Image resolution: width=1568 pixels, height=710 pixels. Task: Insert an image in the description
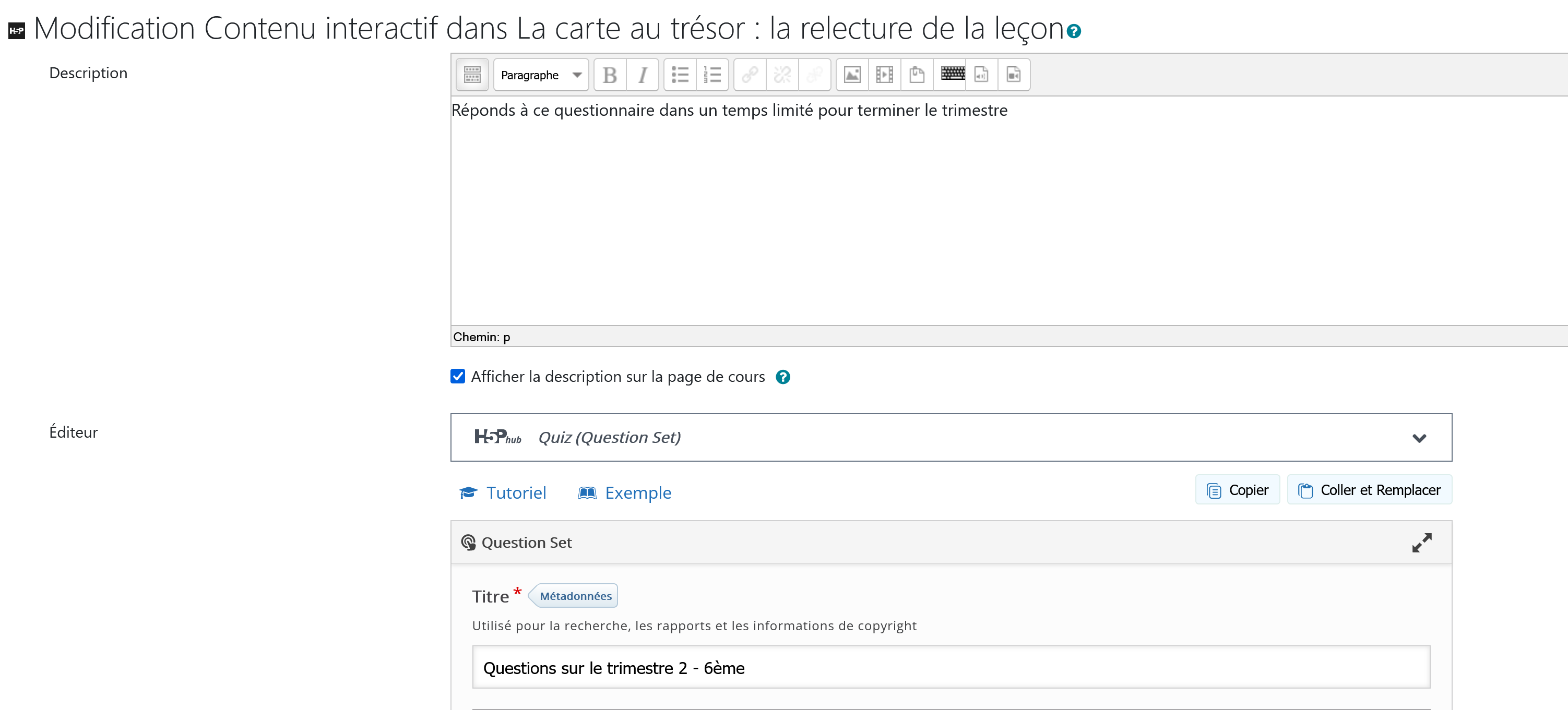tap(852, 75)
